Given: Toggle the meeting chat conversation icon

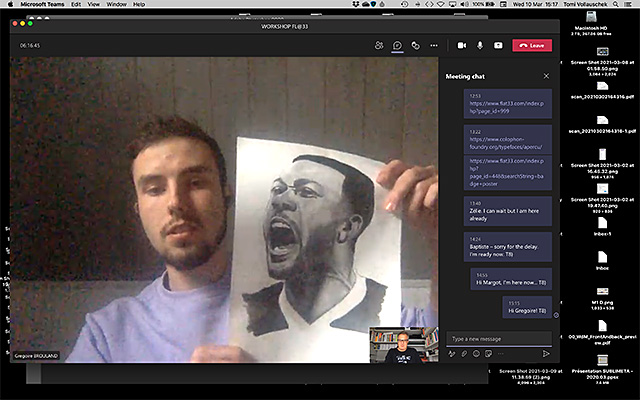Looking at the screenshot, I should pos(397,45).
